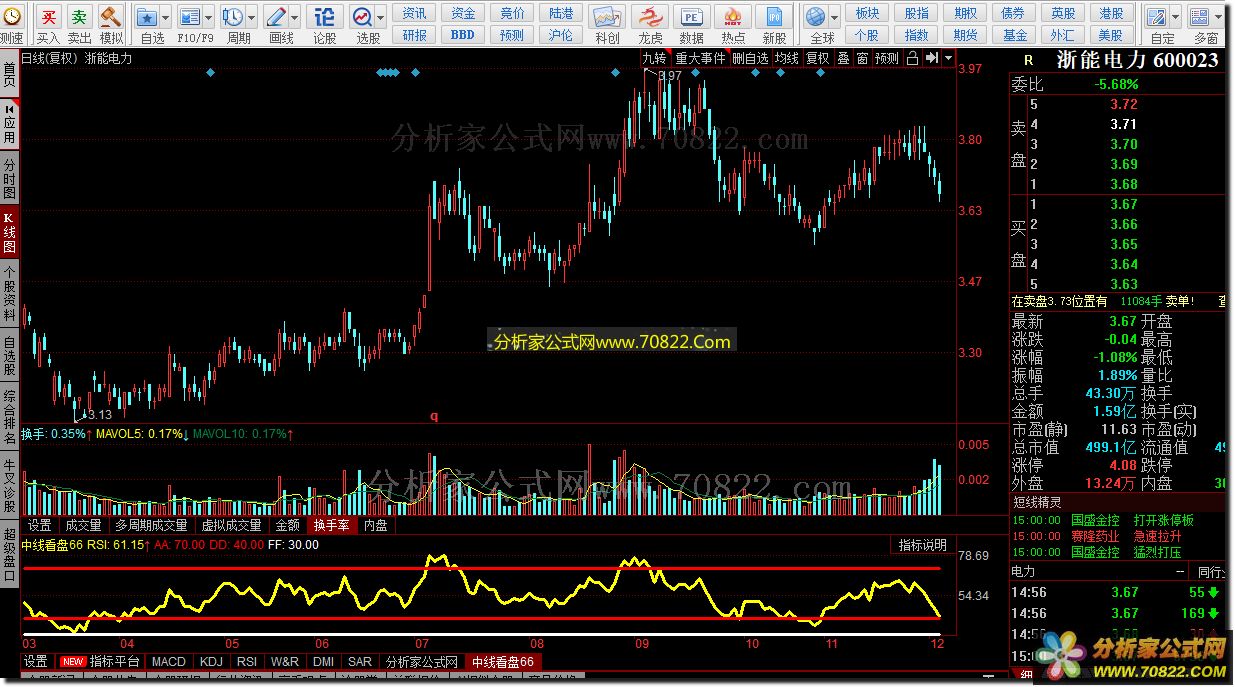
Task: Open the 自定 custom layout icon
Action: [1156, 17]
